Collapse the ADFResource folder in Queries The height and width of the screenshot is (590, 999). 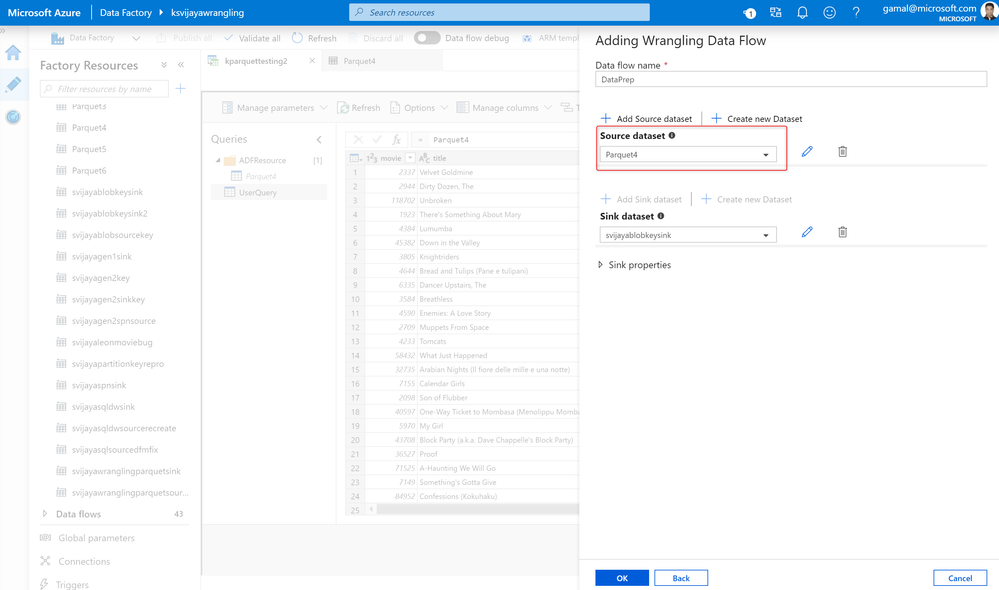pyautogui.click(x=218, y=161)
